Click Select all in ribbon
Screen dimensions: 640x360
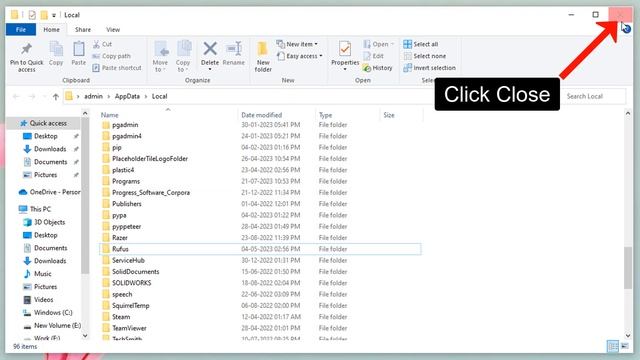pos(420,44)
